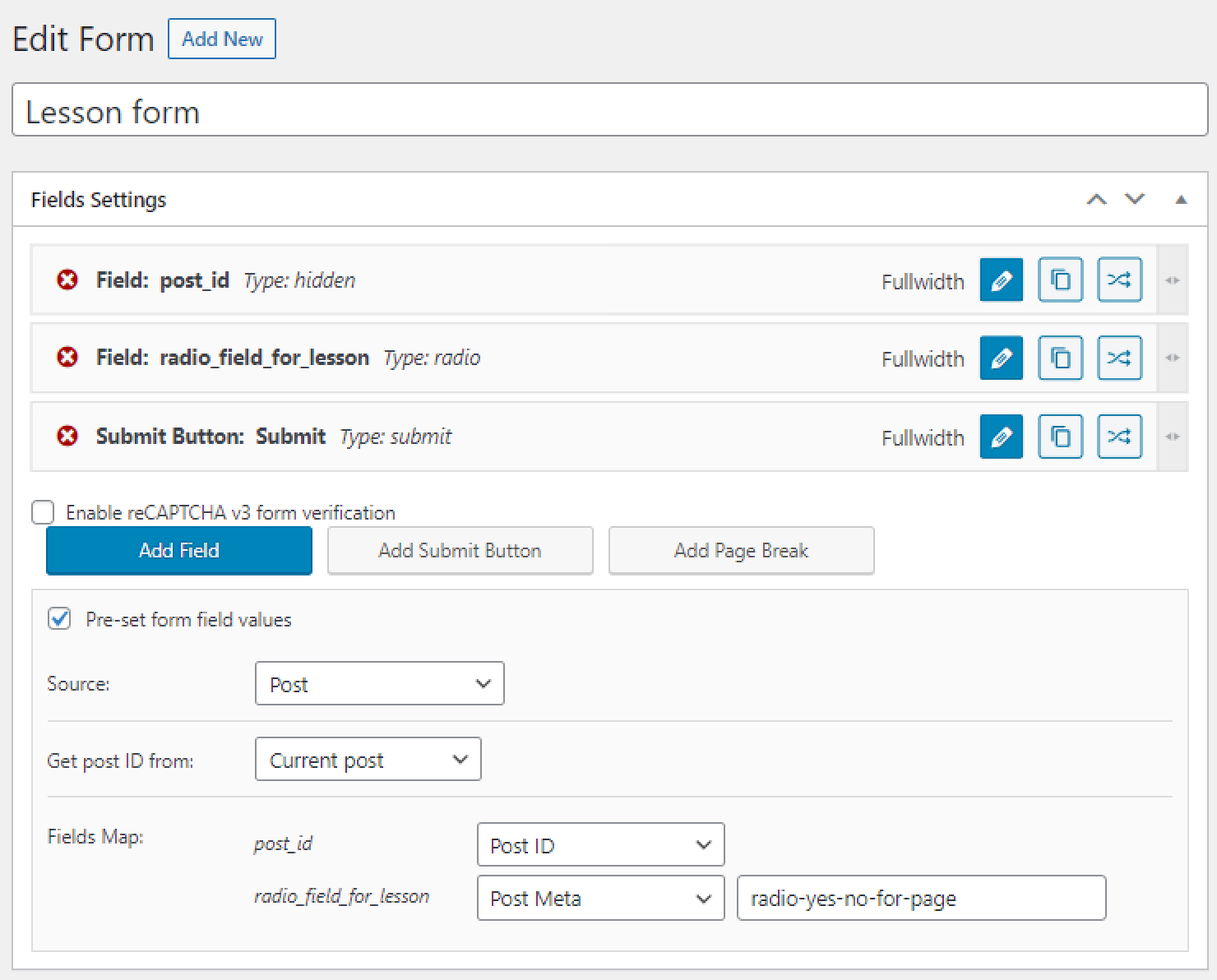Open the post_id Fields Map dropdown

[600, 844]
